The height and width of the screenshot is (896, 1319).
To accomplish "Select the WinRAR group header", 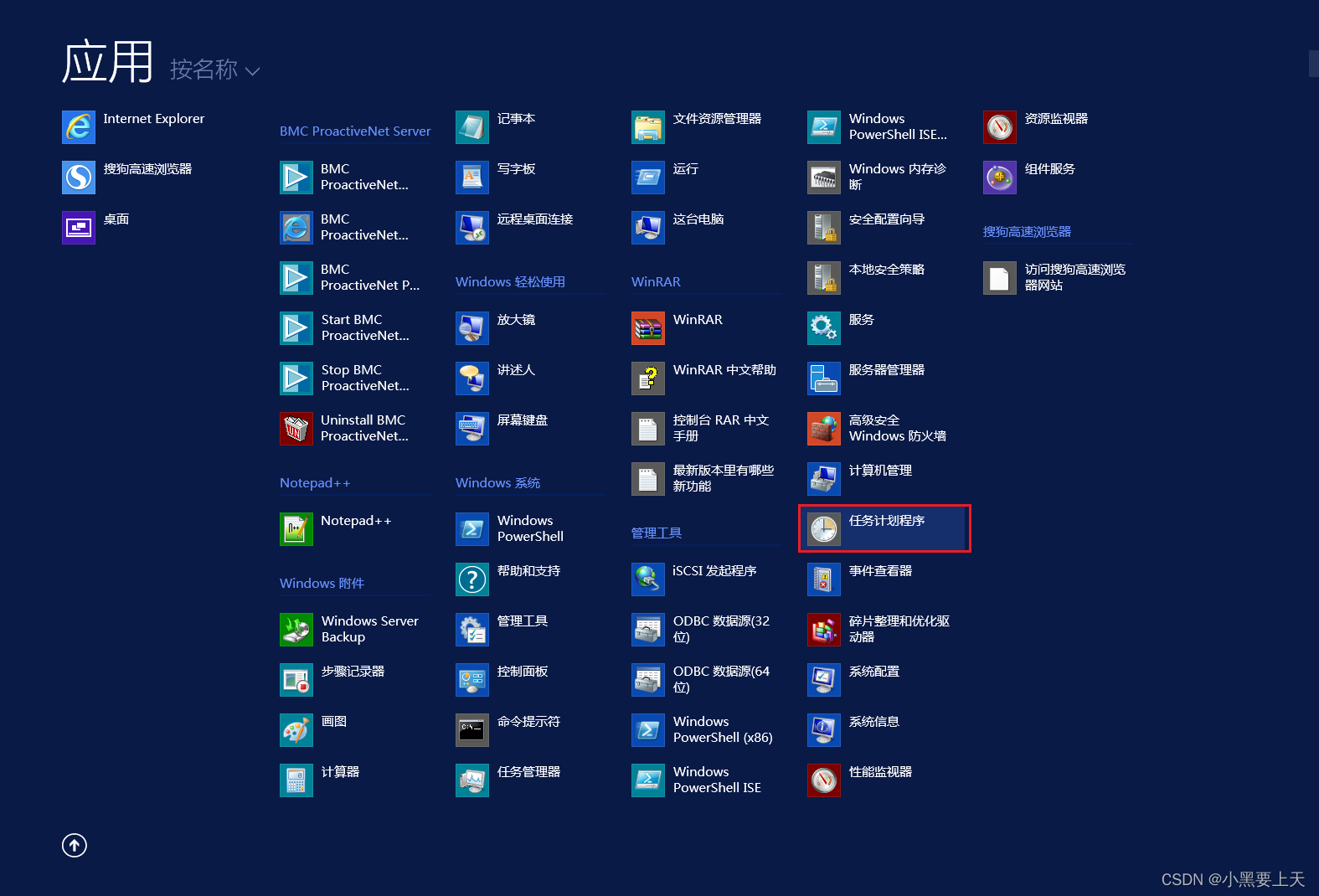I will pos(656,282).
